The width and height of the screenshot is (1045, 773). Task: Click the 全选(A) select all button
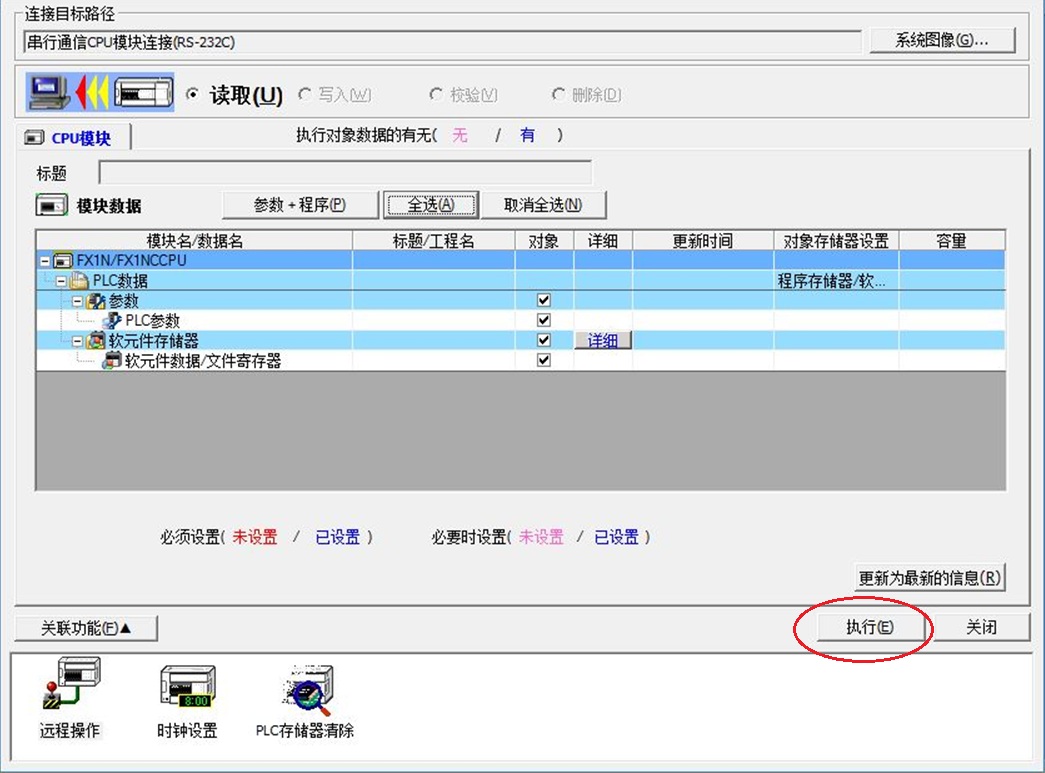click(431, 205)
